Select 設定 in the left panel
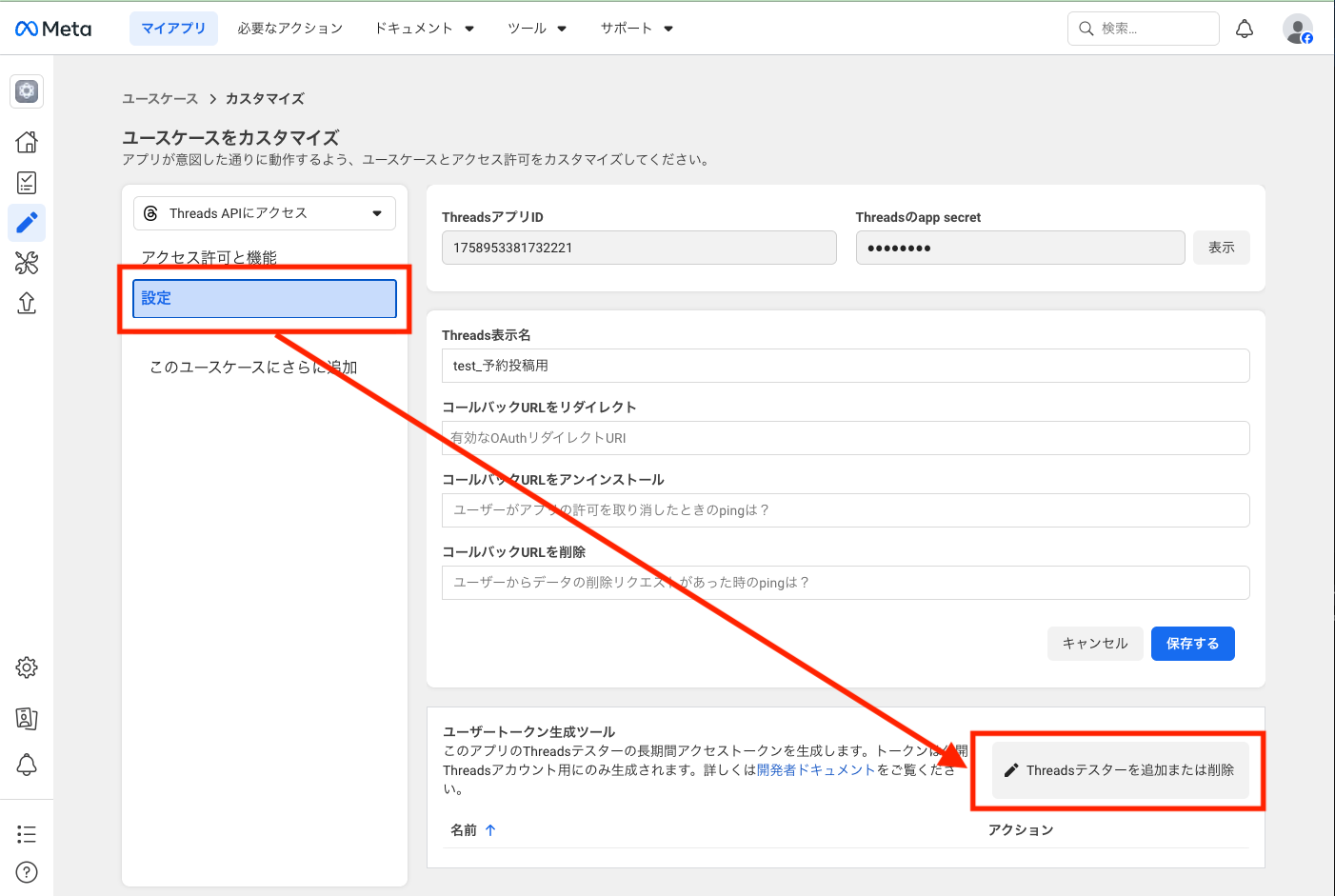The image size is (1335, 896). click(x=265, y=298)
